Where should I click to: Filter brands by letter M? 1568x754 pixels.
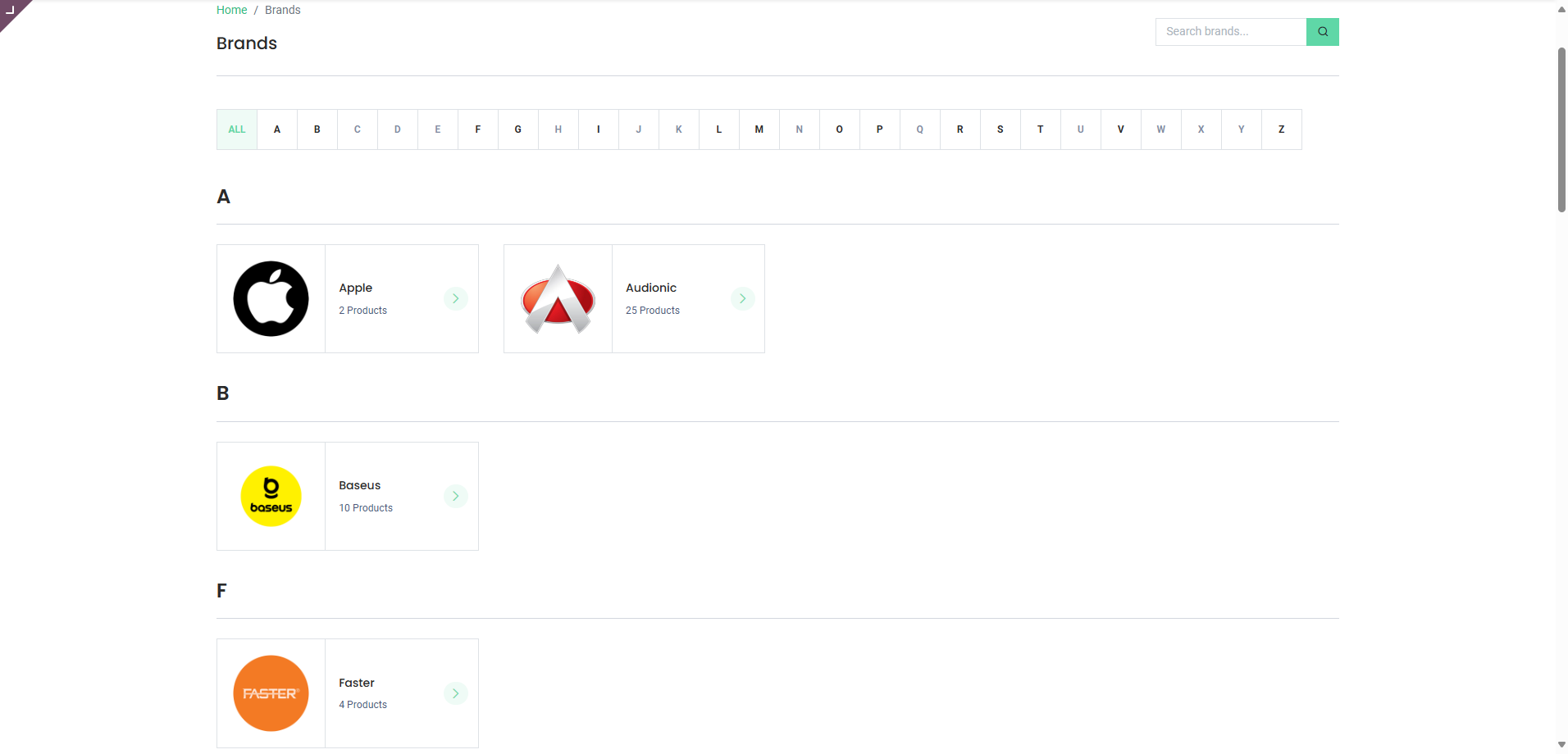(x=759, y=129)
